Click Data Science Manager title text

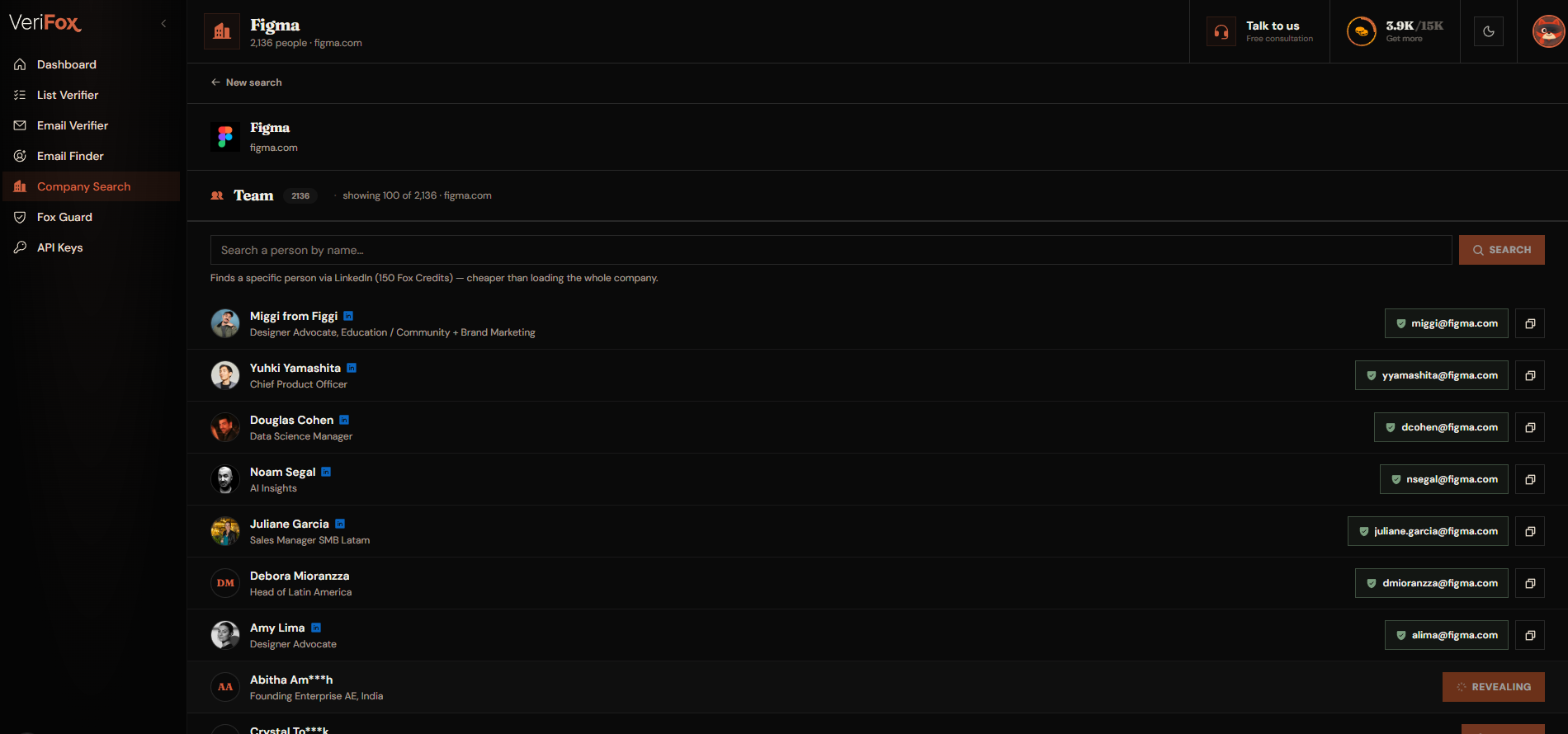[301, 436]
